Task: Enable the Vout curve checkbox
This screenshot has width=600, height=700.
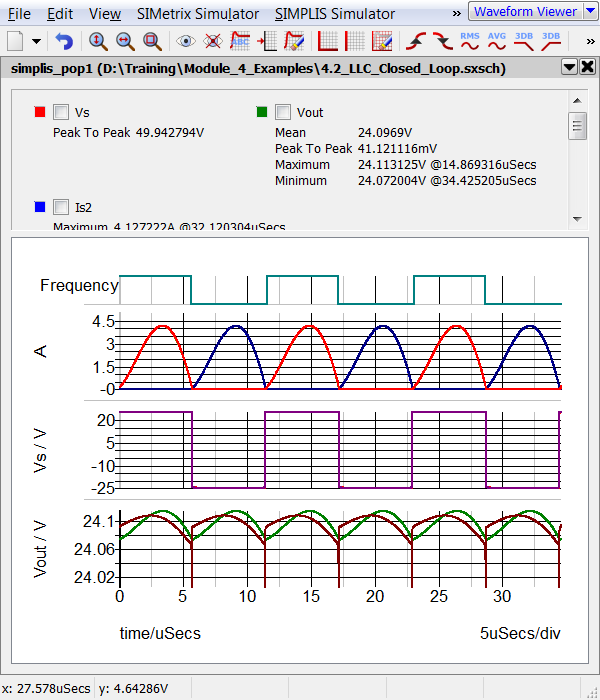Action: click(x=283, y=112)
